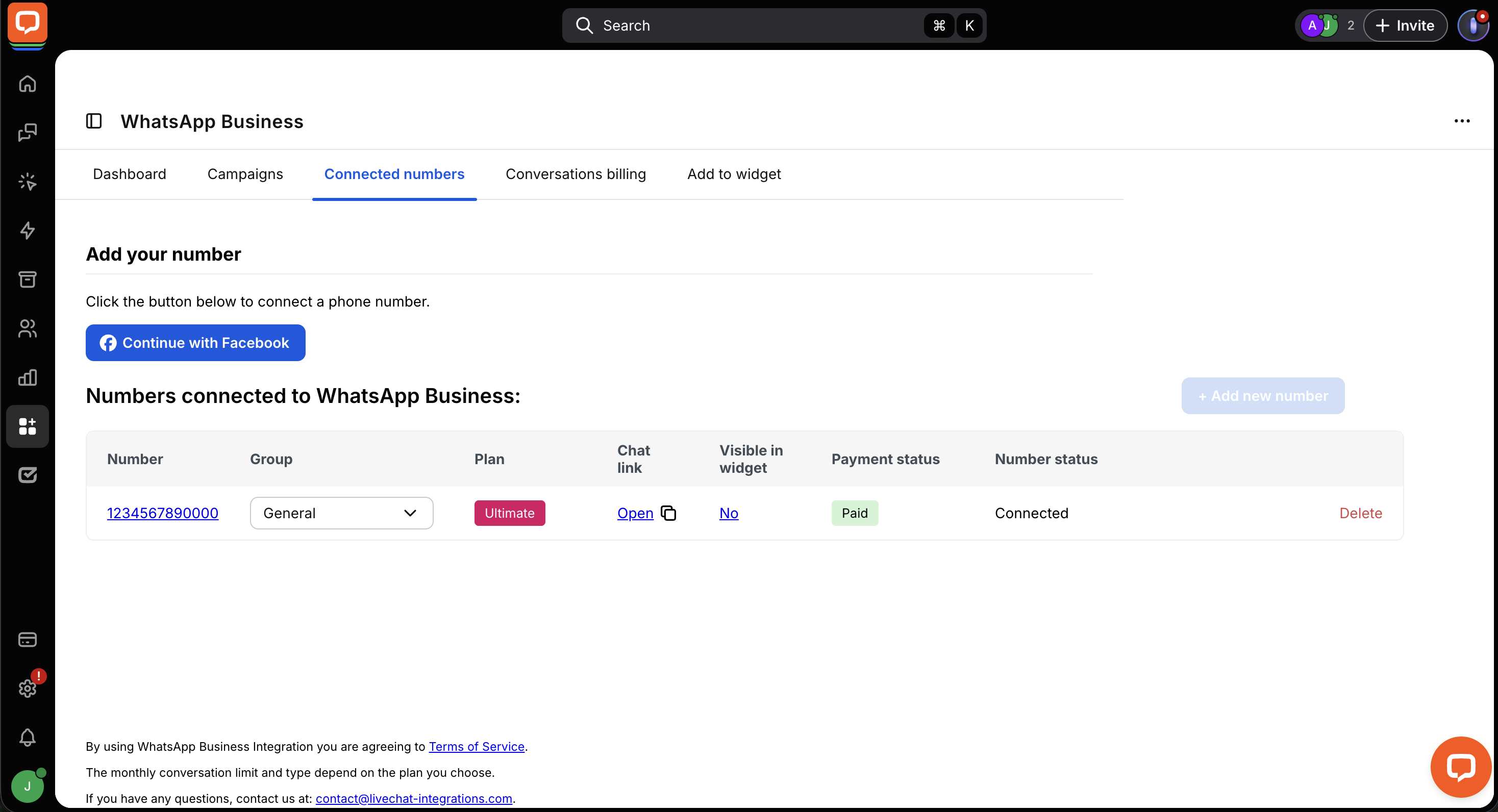Click the LiveChat logo icon
Image resolution: width=1498 pixels, height=812 pixels.
tap(28, 24)
